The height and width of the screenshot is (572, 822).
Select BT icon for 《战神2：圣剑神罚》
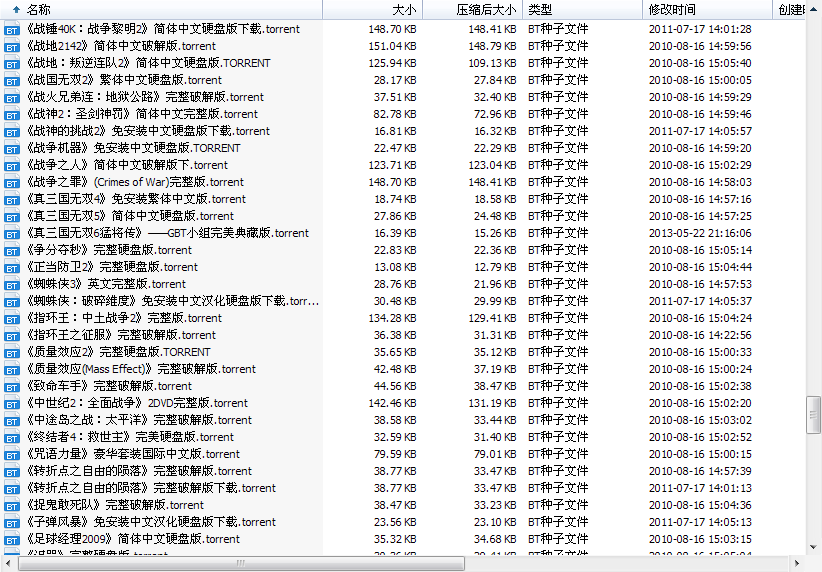(x=12, y=114)
